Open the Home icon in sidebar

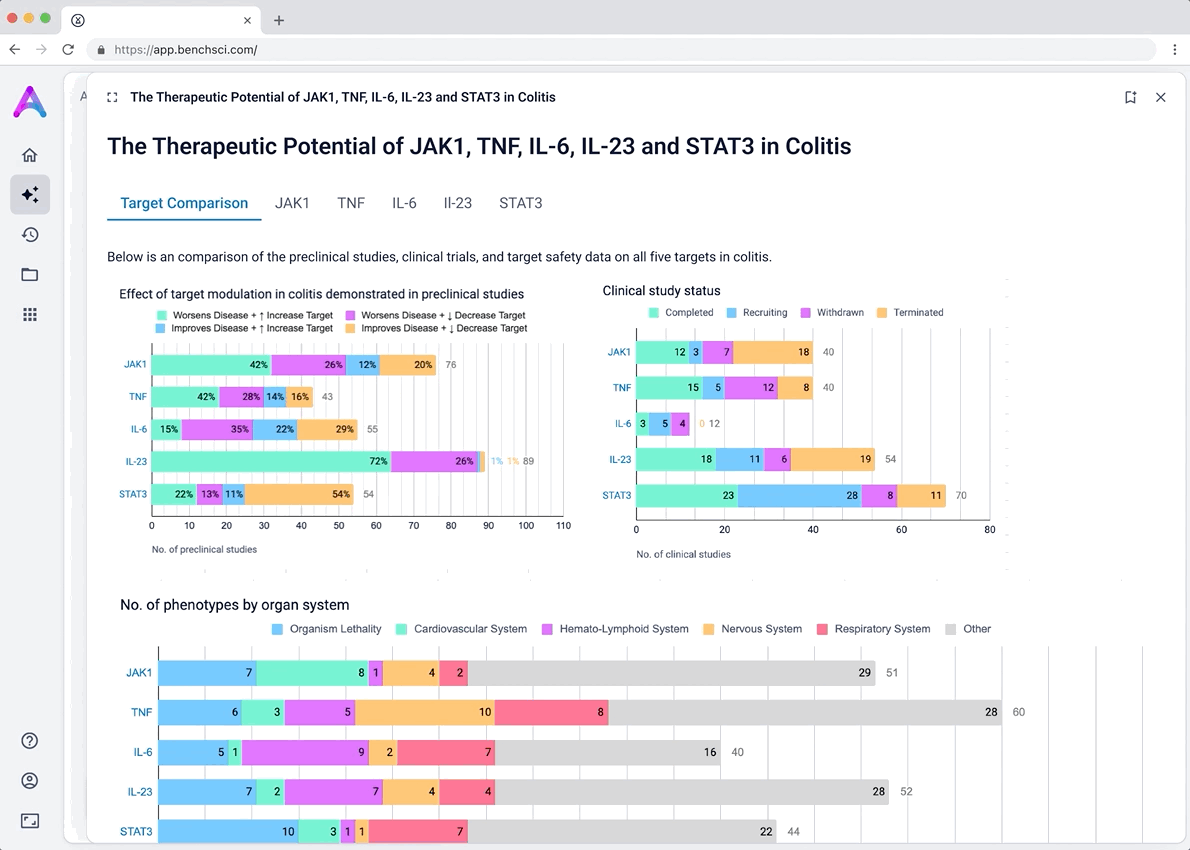point(30,155)
